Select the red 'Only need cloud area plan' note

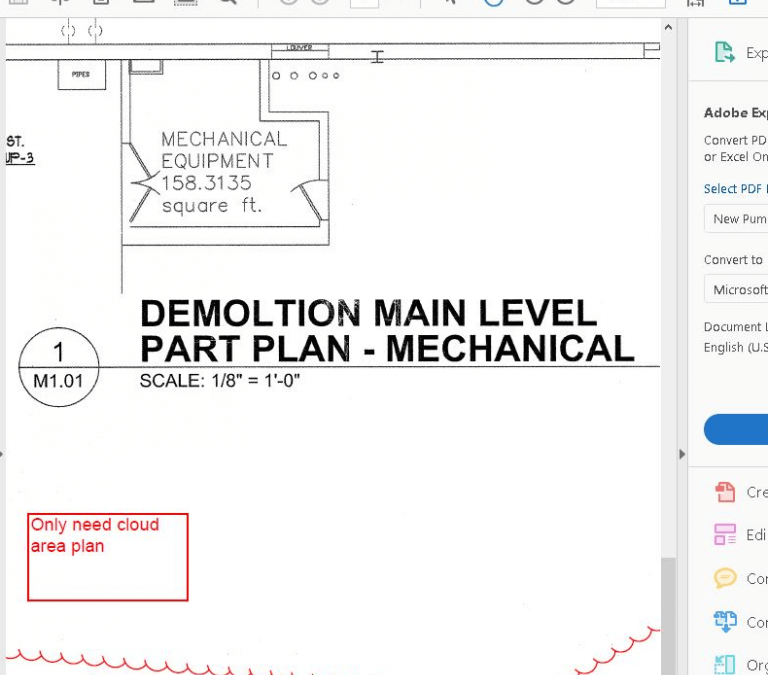108,557
